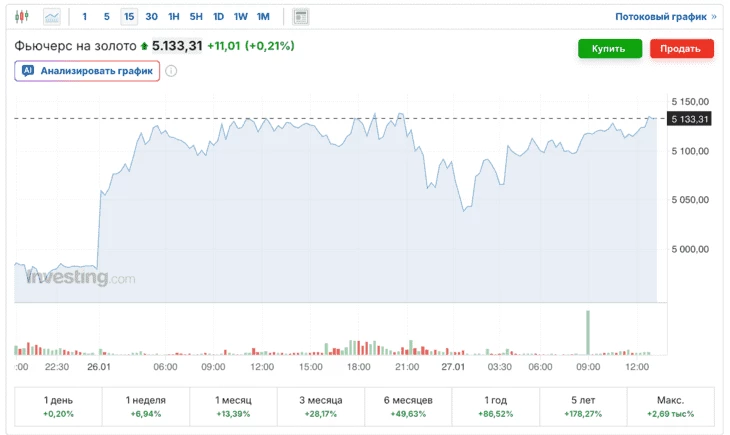Select the area chart type icon
Screen dimensions: 730x435
coord(52,17)
